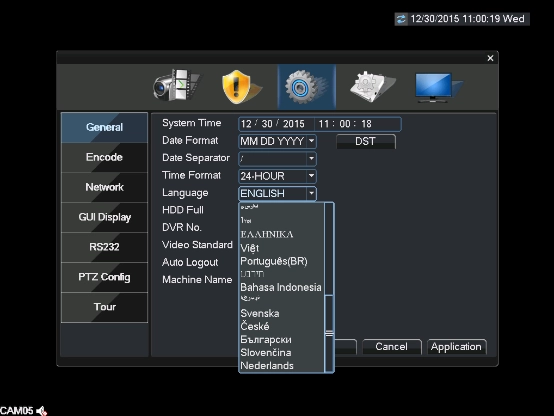Open the PTZ Config tab
This screenshot has height=416, width=554.
(104, 277)
